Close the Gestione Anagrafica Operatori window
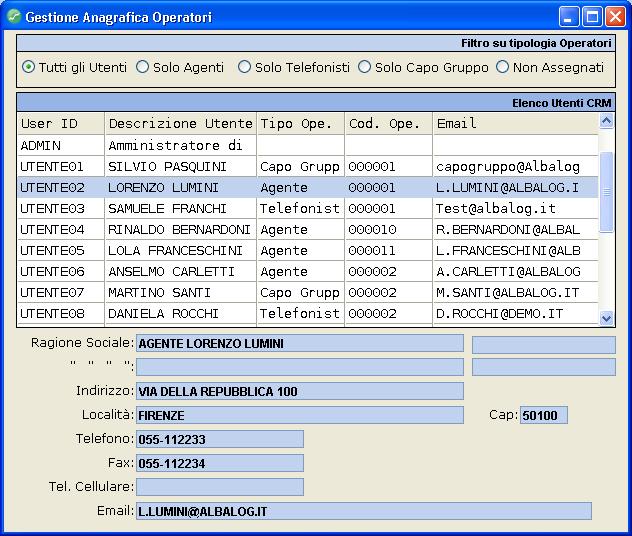Image resolution: width=632 pixels, height=536 pixels. pos(615,17)
